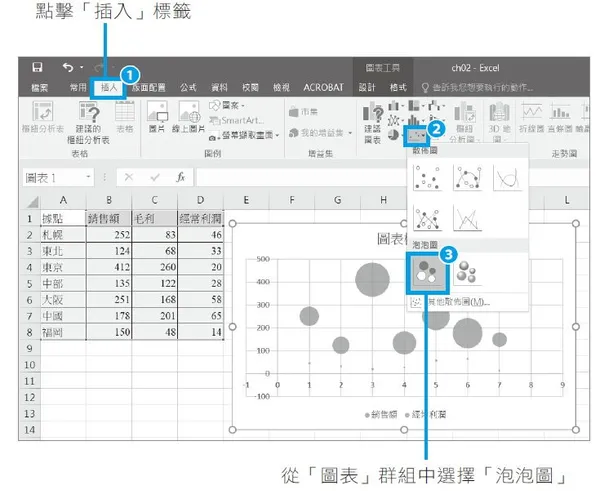Image resolution: width=600 pixels, height=491 pixels.
Task: Click the Name Box showing 圖表 1
Action: click(x=54, y=178)
